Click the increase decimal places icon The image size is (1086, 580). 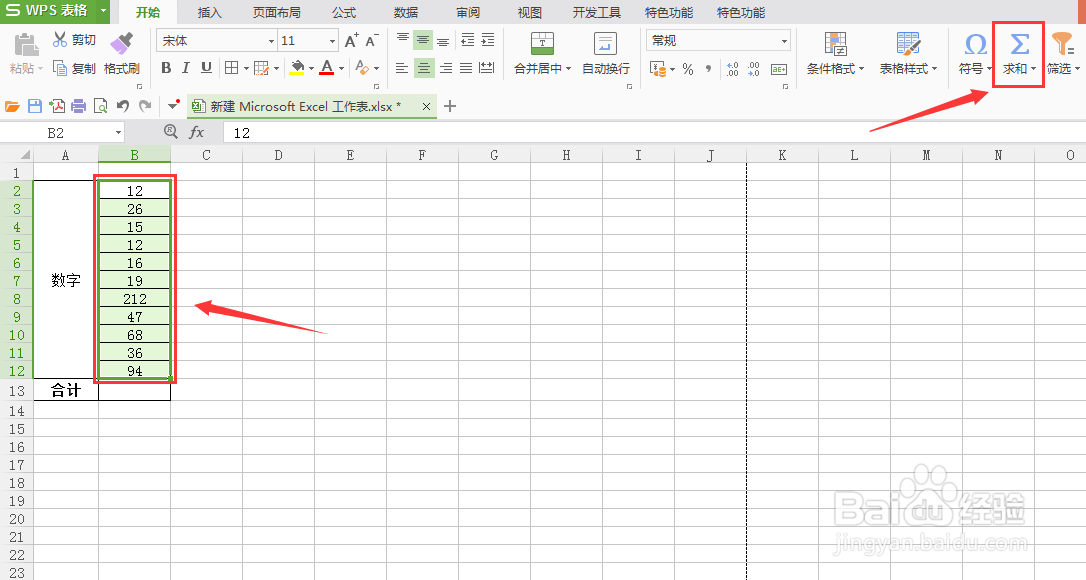pyautogui.click(x=733, y=69)
